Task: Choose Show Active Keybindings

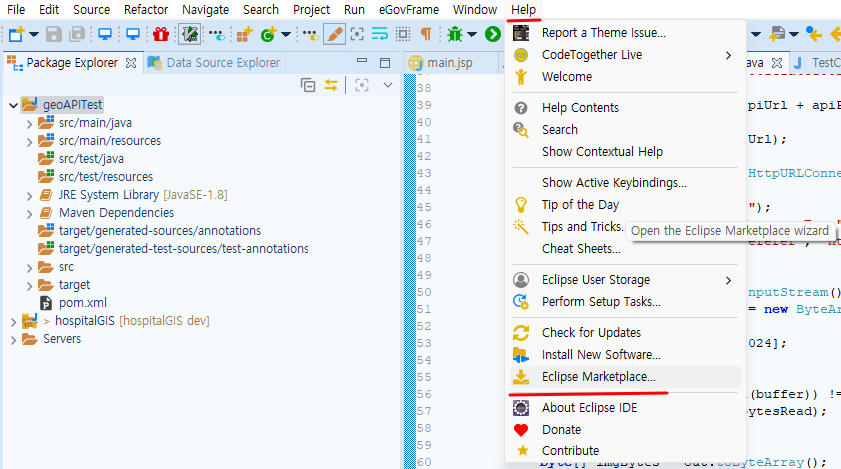Action: coord(625,183)
